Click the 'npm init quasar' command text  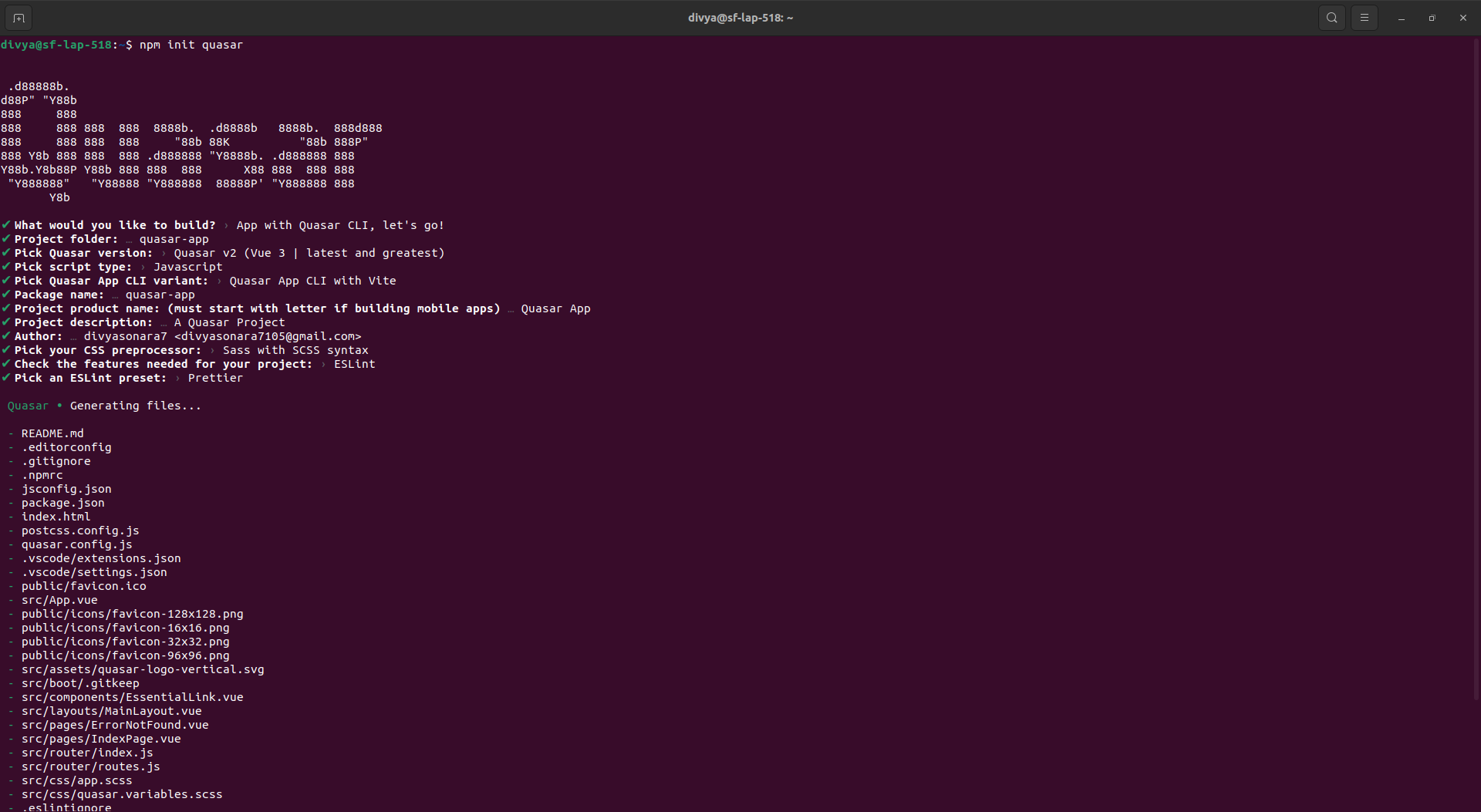[191, 45]
